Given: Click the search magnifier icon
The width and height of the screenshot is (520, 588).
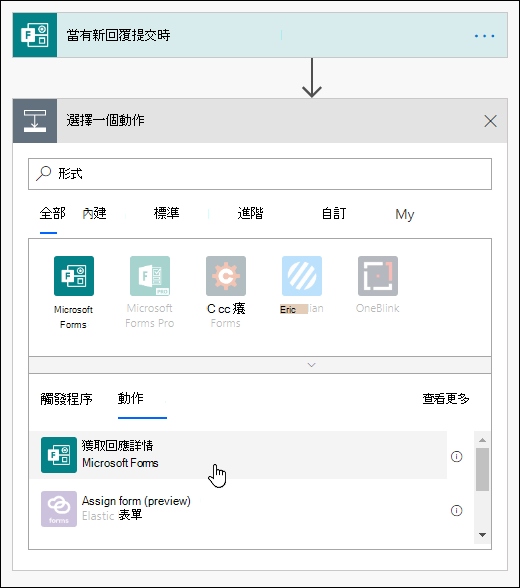Looking at the screenshot, I should click(x=43, y=174).
